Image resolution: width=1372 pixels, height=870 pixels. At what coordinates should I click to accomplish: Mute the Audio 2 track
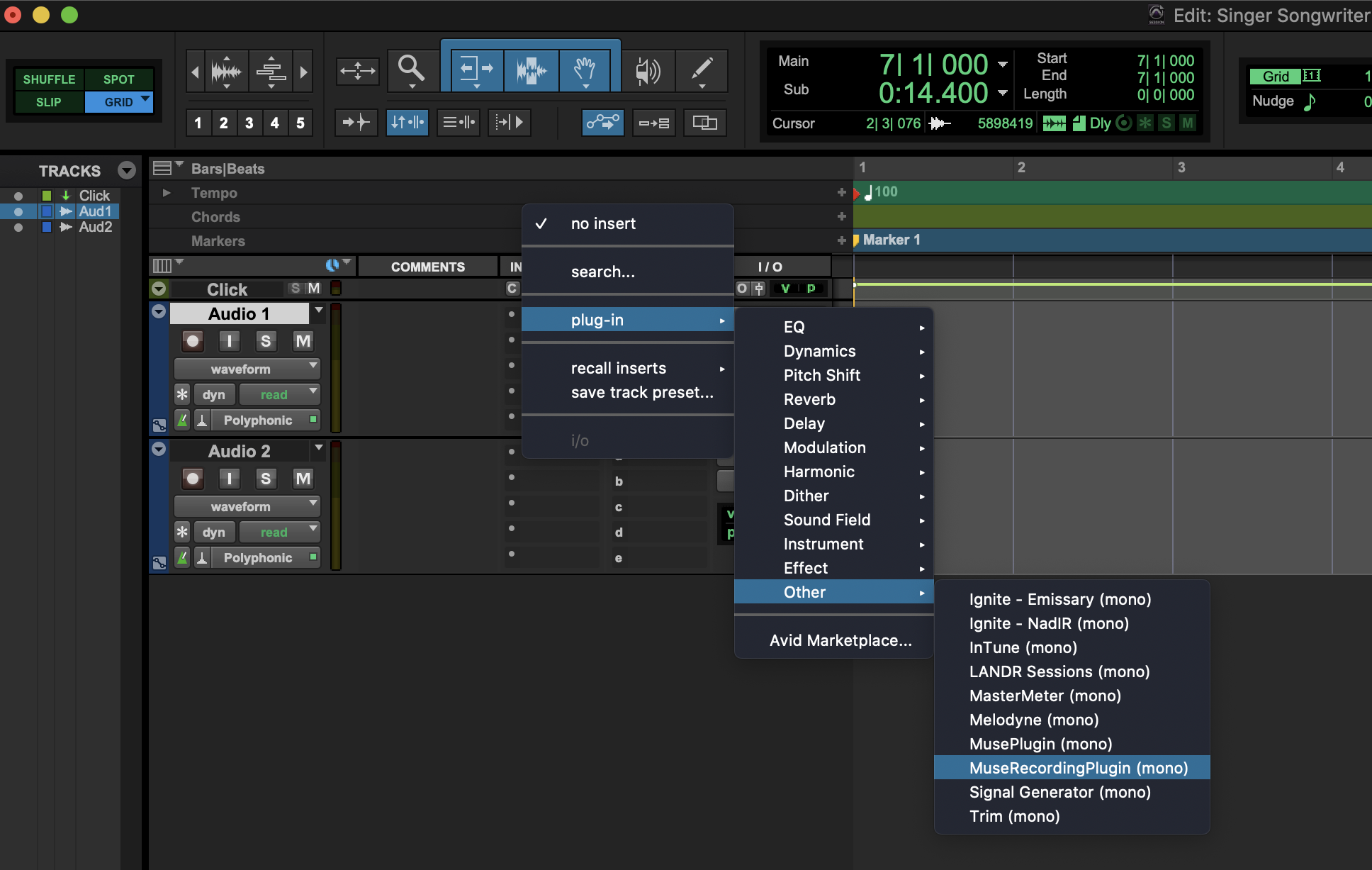pos(303,479)
